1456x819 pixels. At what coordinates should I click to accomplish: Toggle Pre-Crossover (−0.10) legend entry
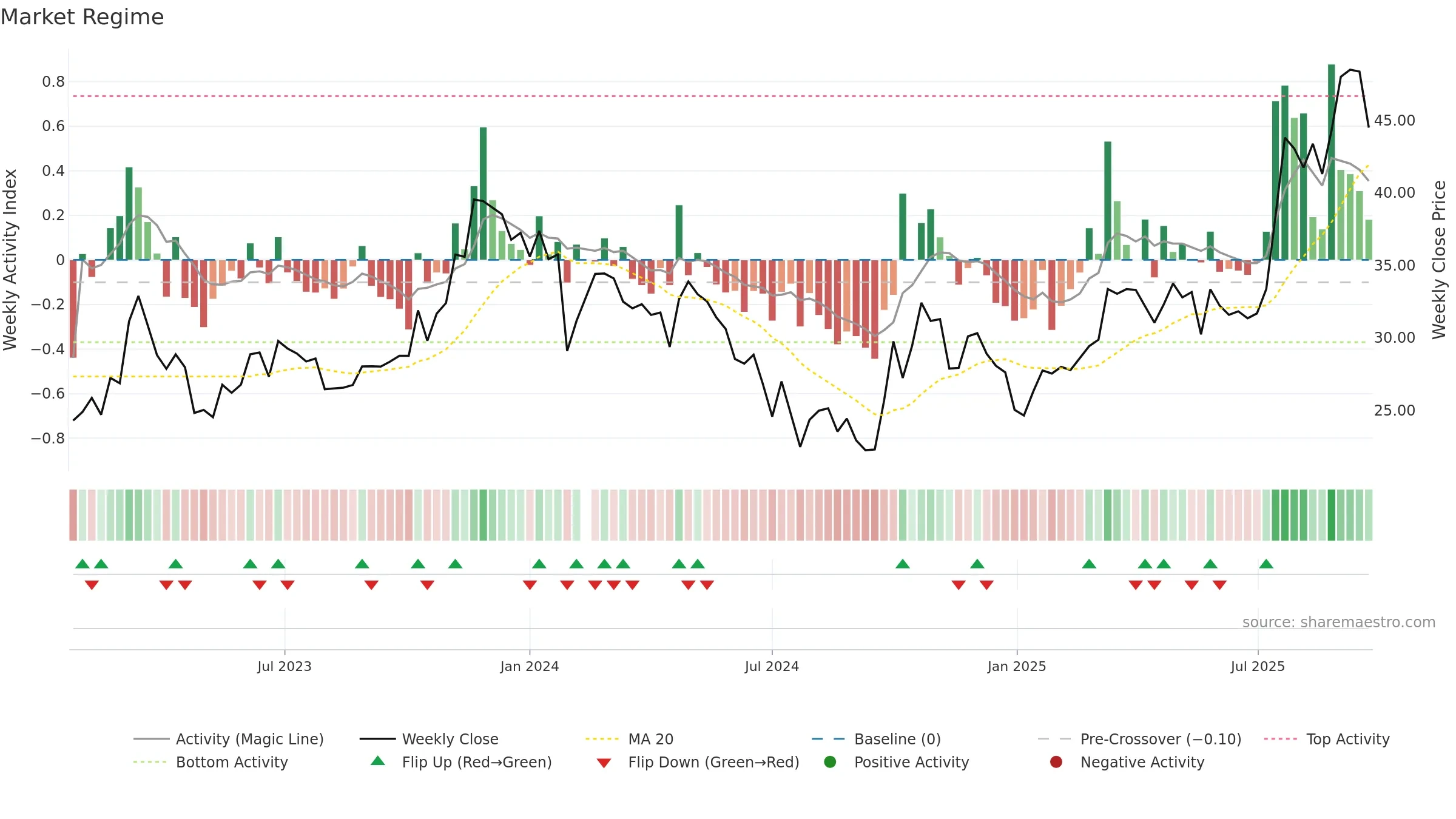(x=1139, y=739)
